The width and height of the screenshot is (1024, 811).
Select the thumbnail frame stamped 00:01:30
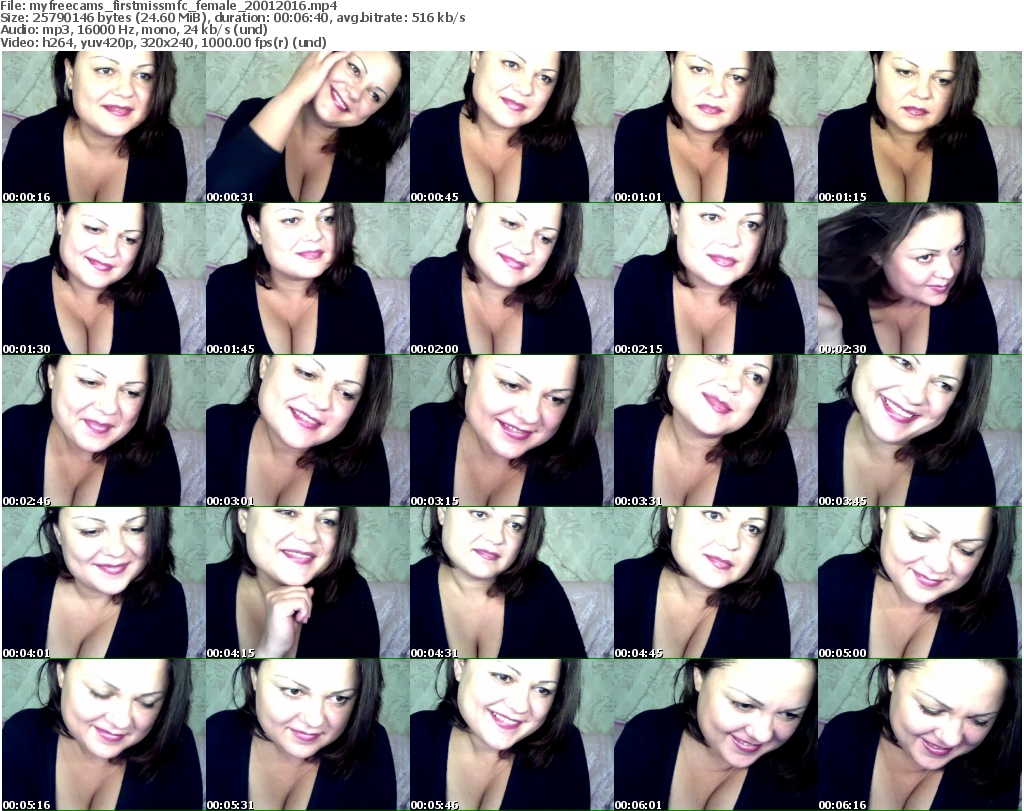tap(104, 279)
